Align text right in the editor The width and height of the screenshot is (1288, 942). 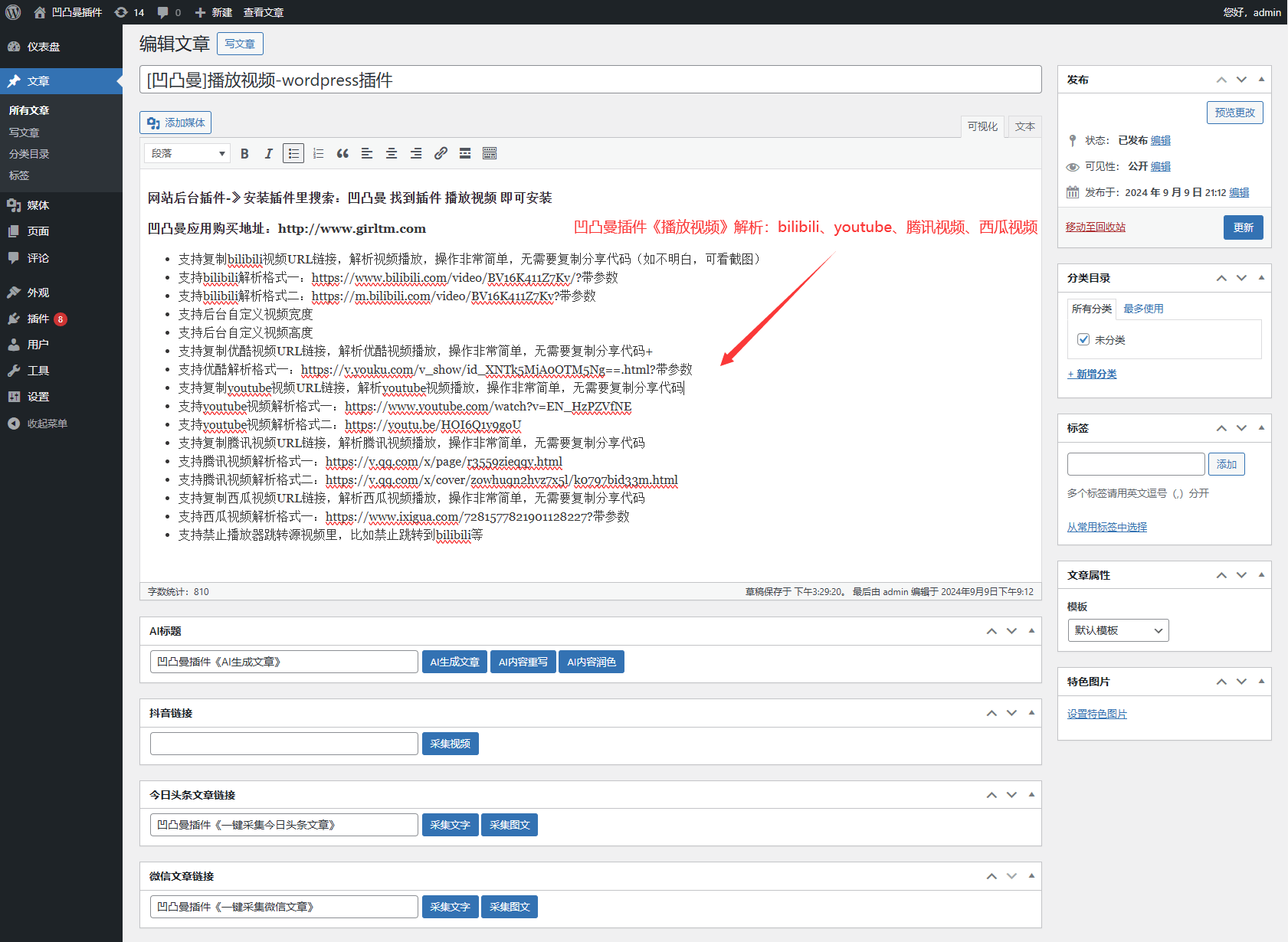(x=416, y=154)
